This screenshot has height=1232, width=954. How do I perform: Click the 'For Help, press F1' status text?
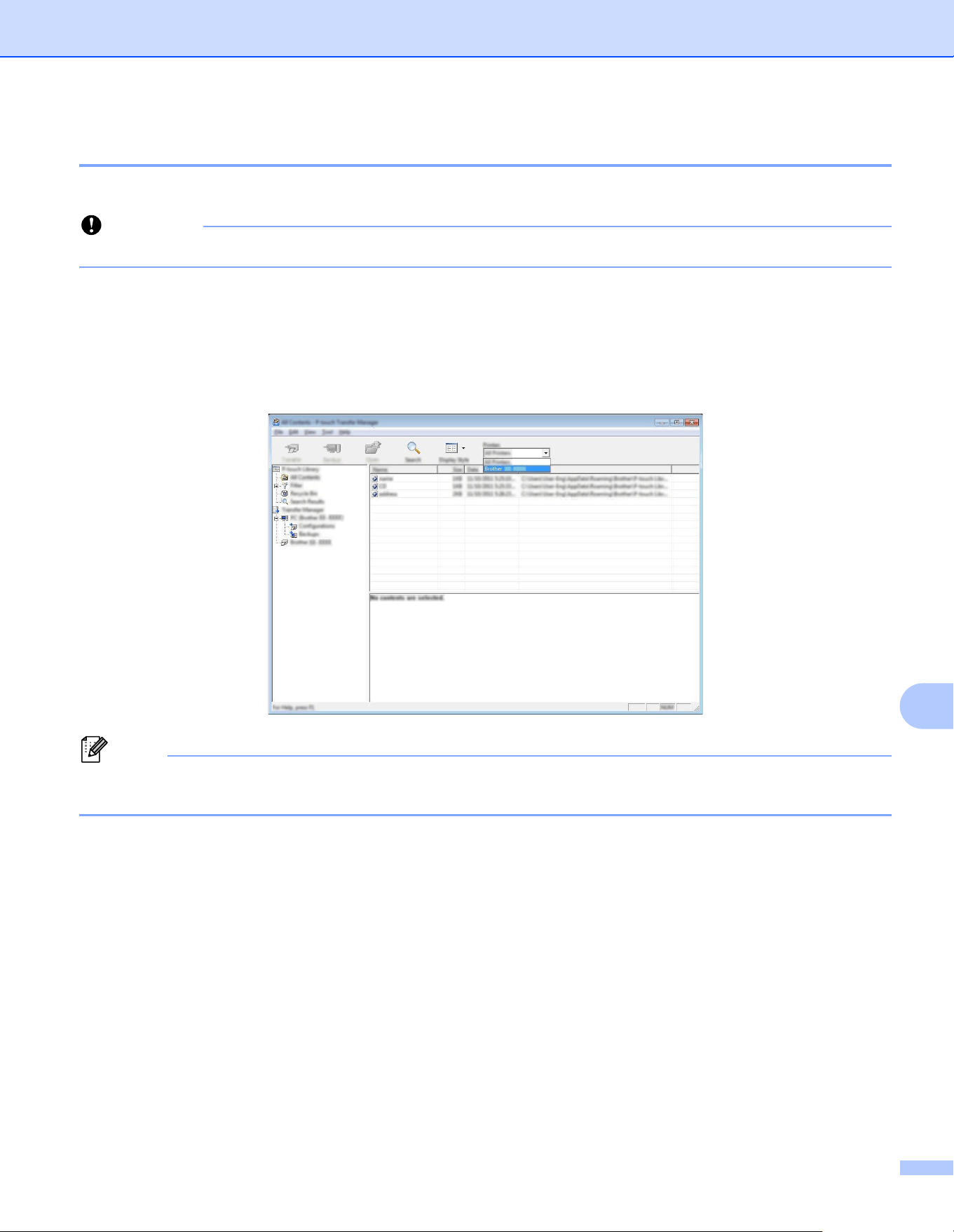(294, 708)
